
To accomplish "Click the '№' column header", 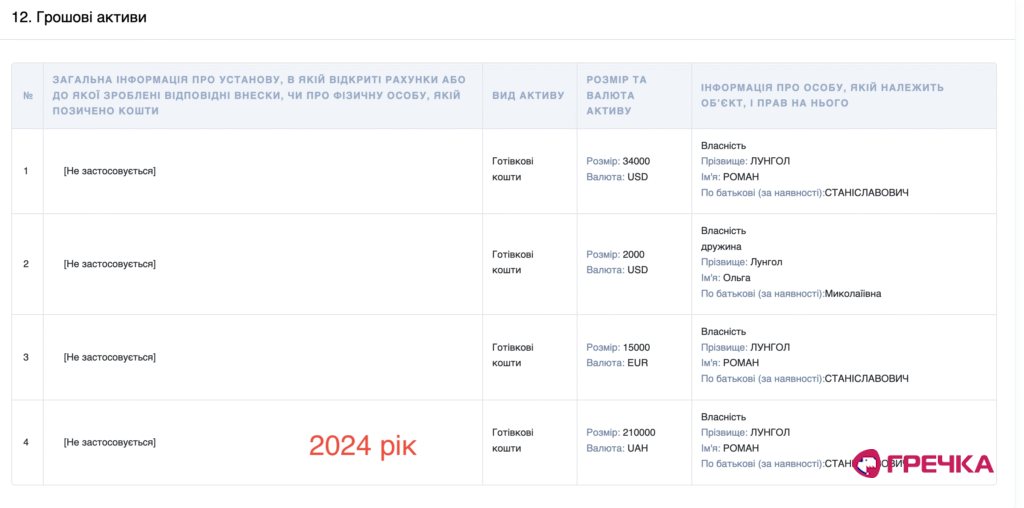I will (28, 95).
